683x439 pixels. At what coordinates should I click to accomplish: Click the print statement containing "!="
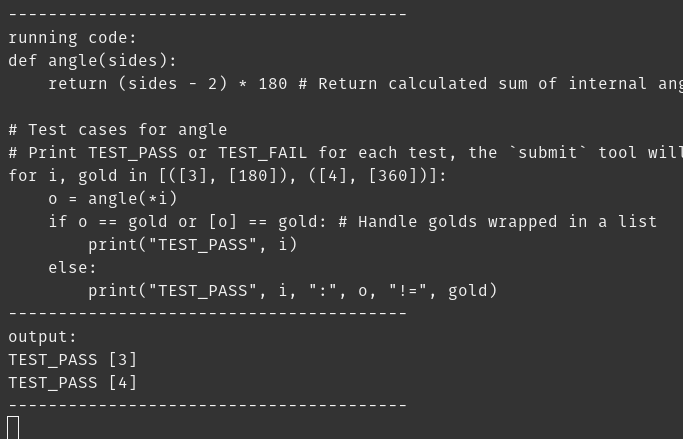click(x=292, y=291)
